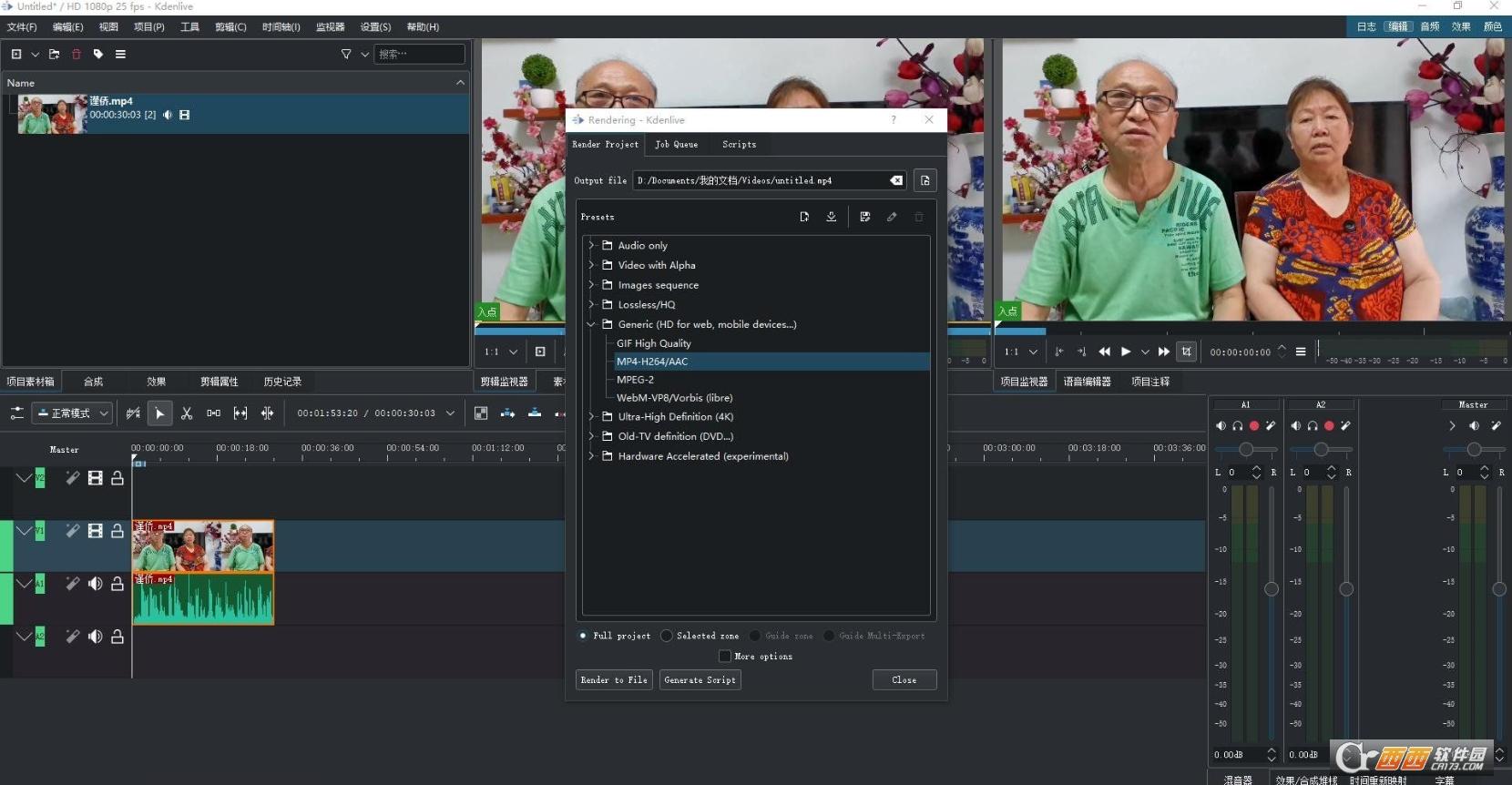Open Scripts tab in Rendering dialog

(x=739, y=144)
